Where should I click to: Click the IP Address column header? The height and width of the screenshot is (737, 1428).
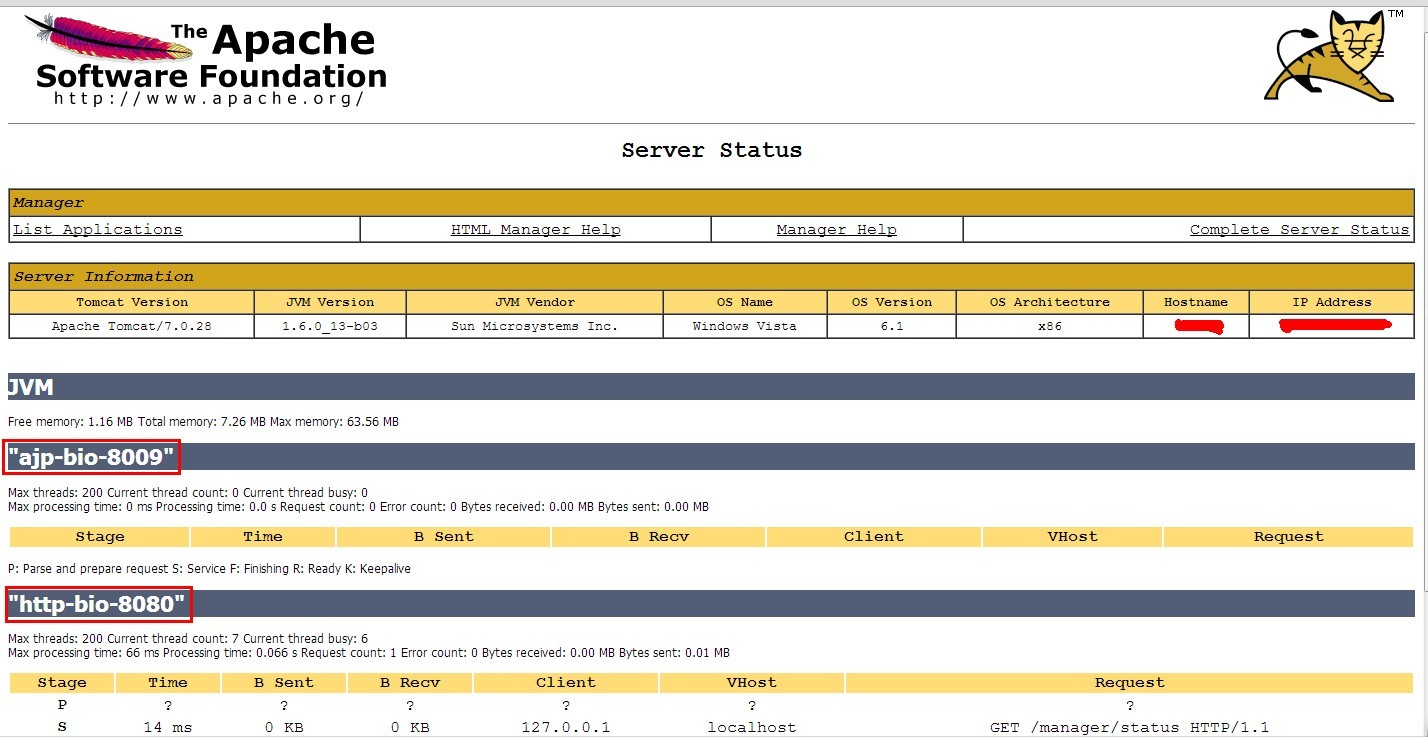[x=1332, y=302]
